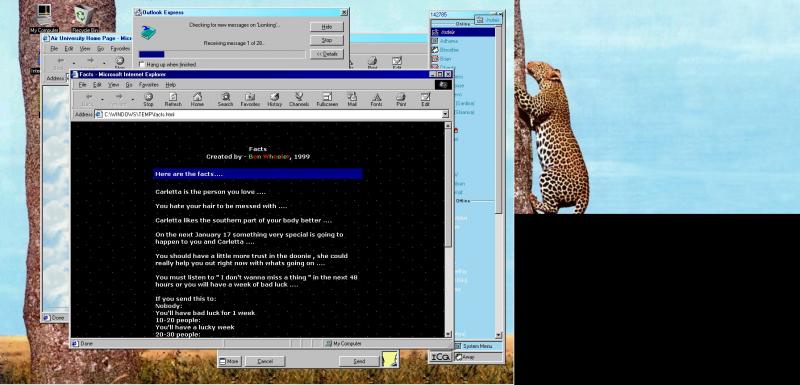Click the ICQ Offline group header
Image resolution: width=800 pixels, height=385 pixels.
pos(463,201)
